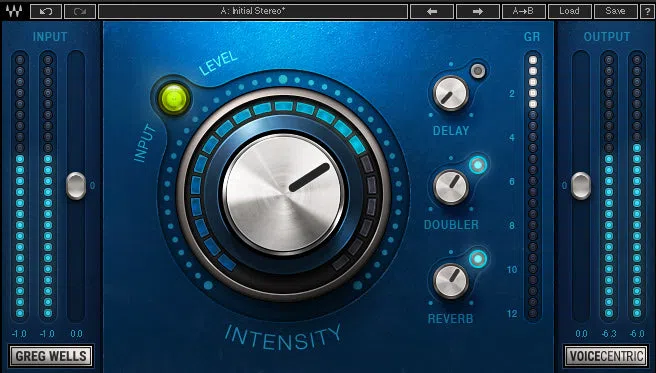
Task: Enable the Delay on/off toggle
Action: pyautogui.click(x=478, y=71)
